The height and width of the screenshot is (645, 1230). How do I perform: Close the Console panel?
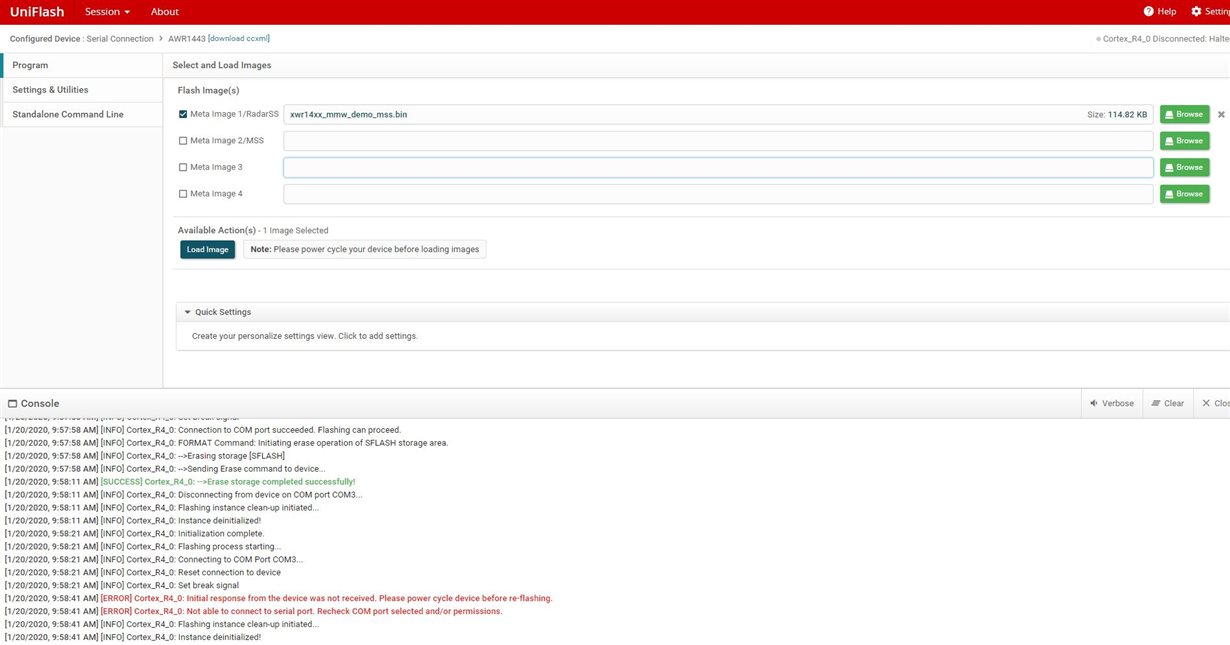[1216, 403]
